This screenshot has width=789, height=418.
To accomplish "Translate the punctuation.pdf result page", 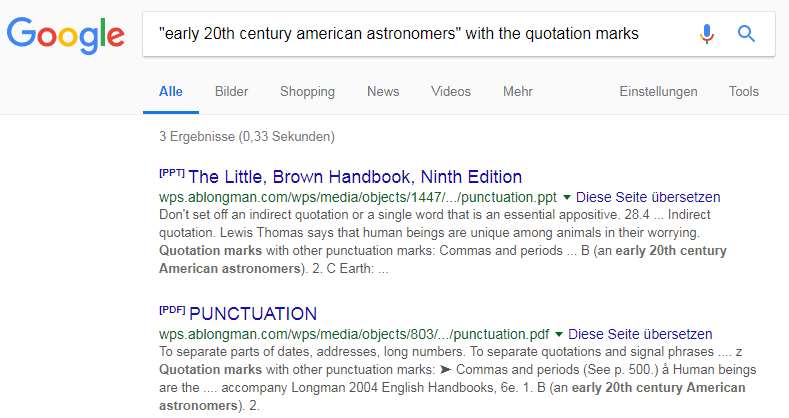I will pos(640,335).
